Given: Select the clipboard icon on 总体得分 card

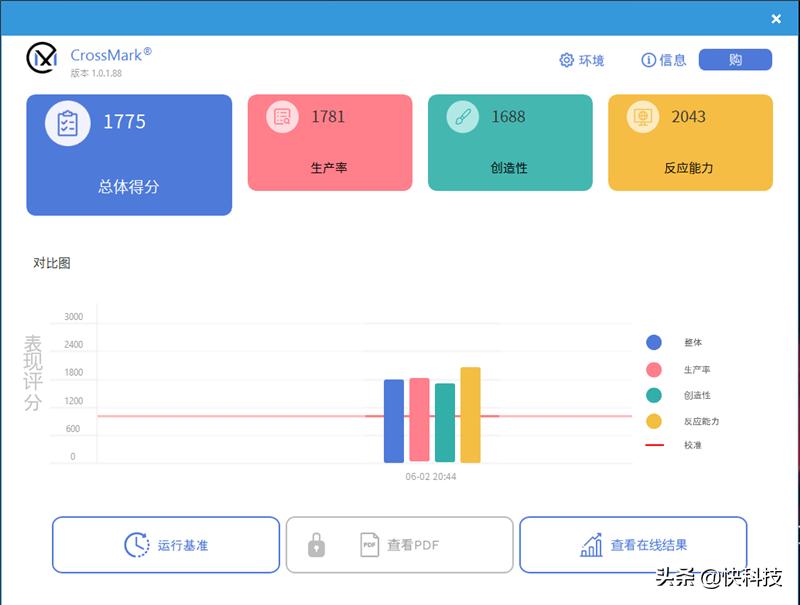Looking at the screenshot, I should 67,122.
